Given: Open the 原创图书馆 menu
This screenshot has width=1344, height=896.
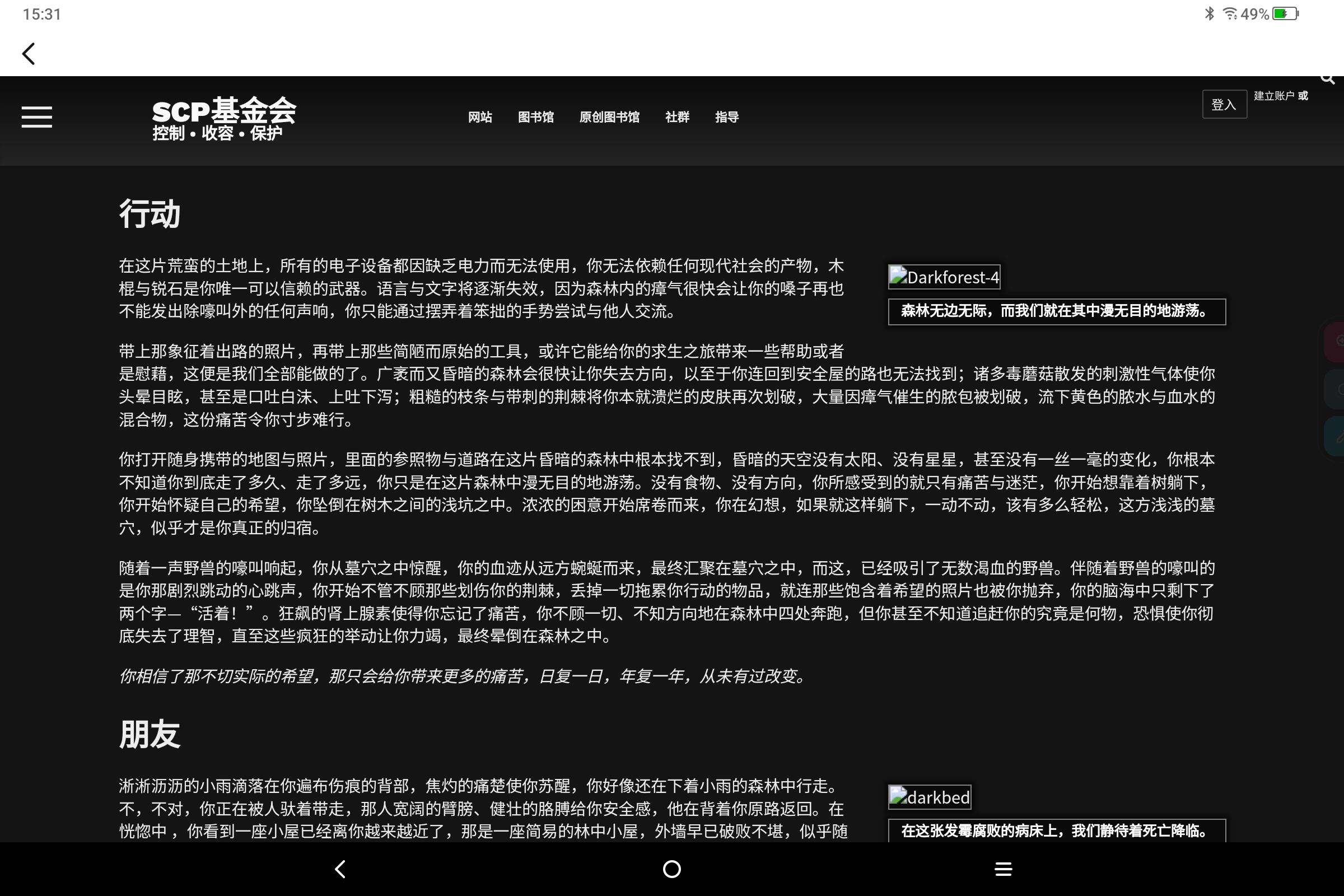Looking at the screenshot, I should 609,117.
